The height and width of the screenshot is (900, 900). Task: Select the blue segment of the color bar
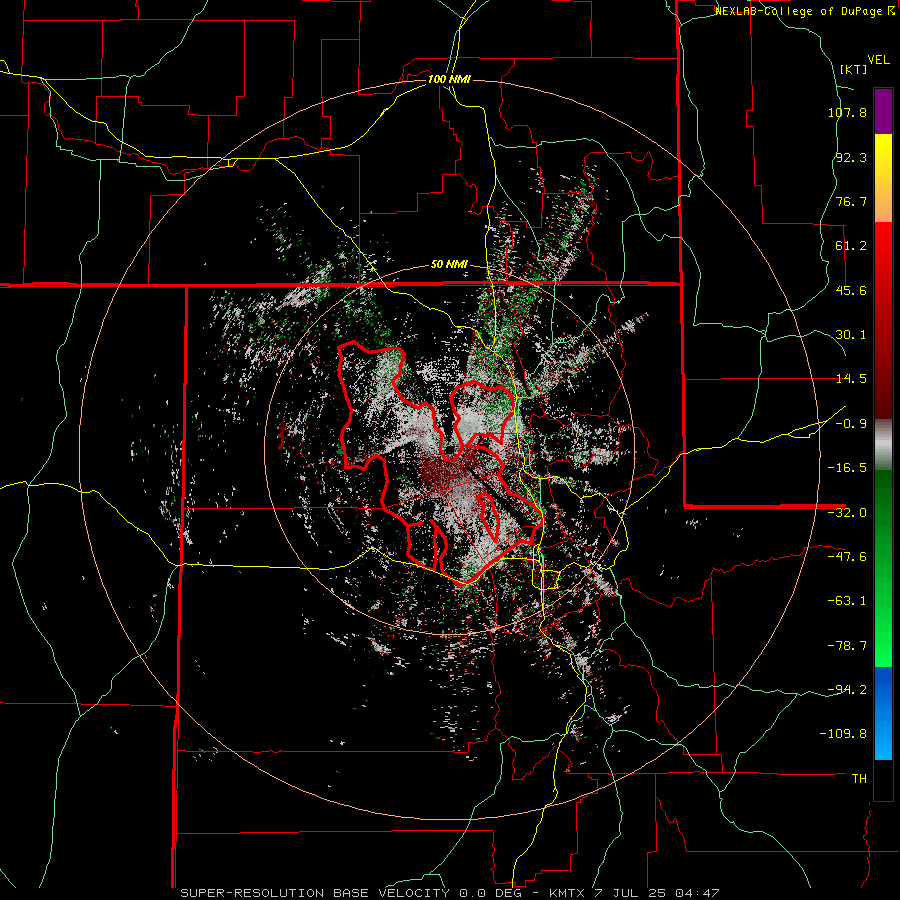coord(883,713)
